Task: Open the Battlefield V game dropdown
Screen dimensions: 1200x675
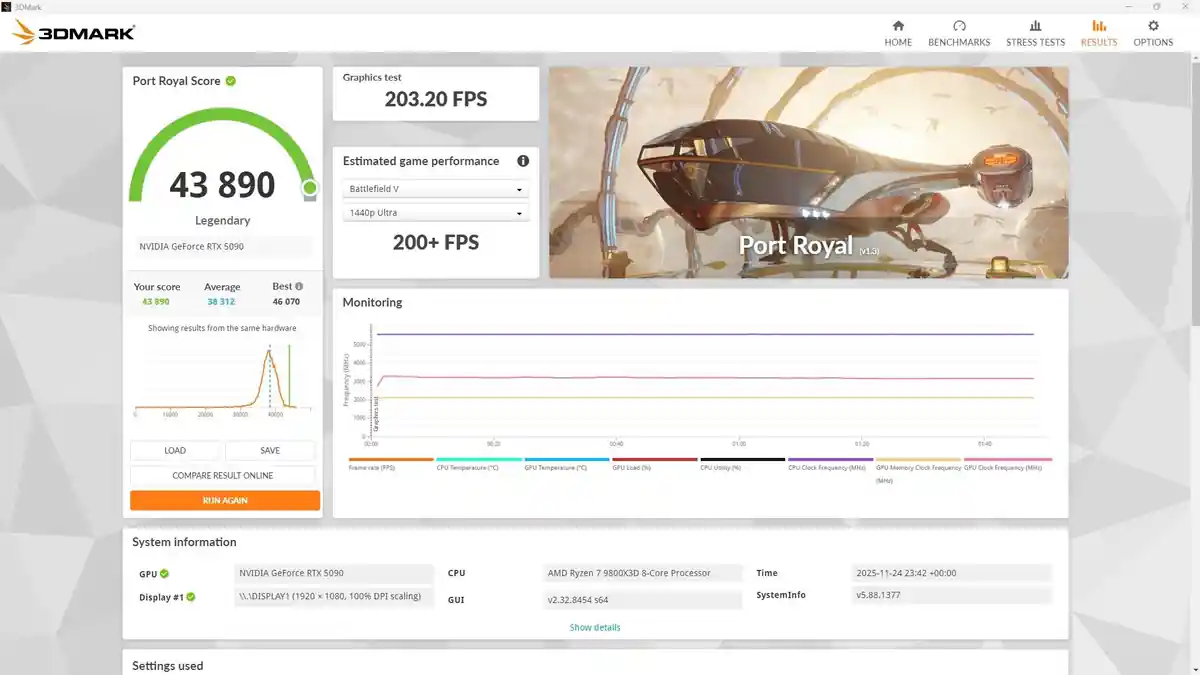Action: pos(435,188)
